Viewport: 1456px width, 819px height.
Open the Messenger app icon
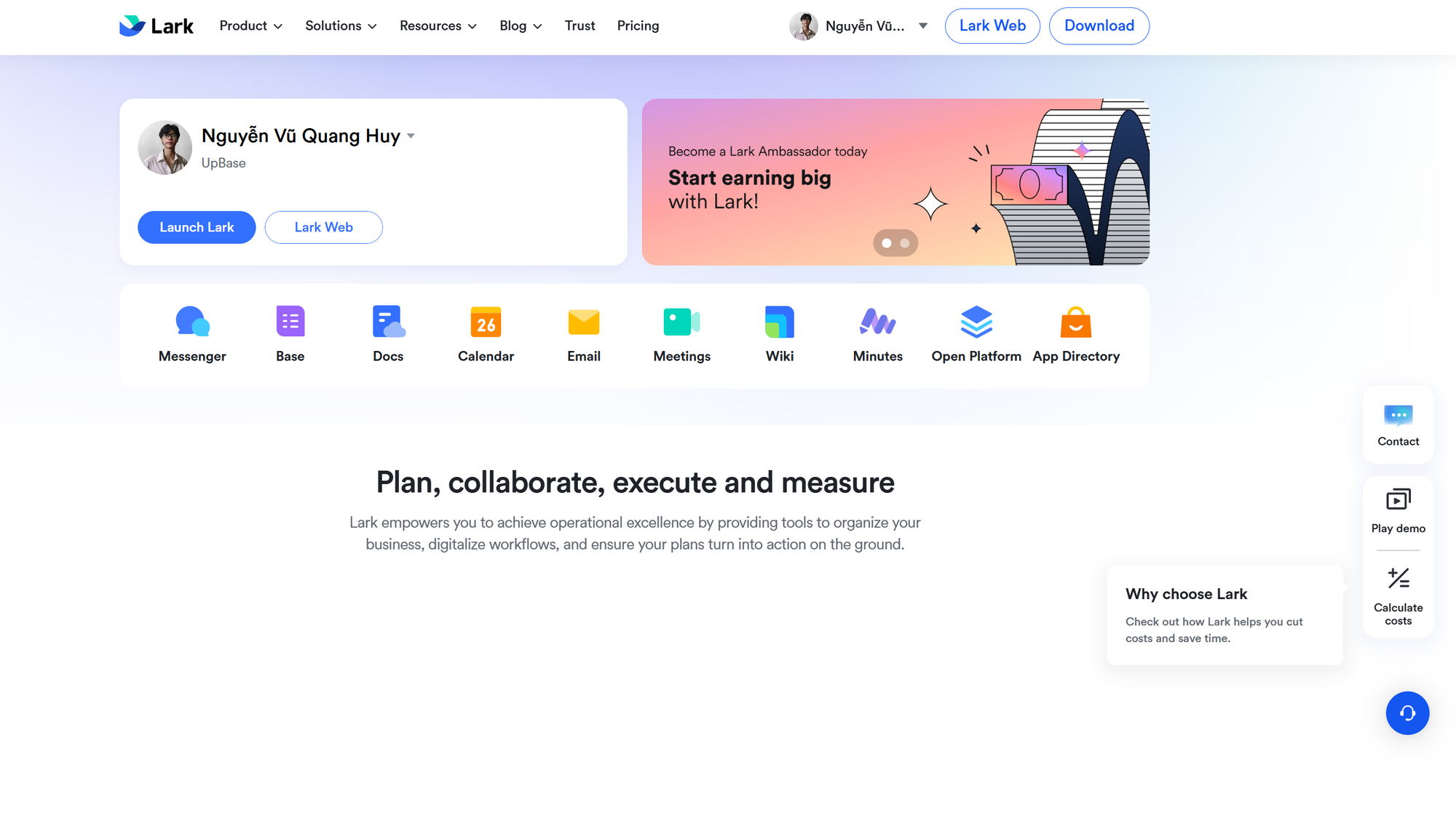(191, 321)
